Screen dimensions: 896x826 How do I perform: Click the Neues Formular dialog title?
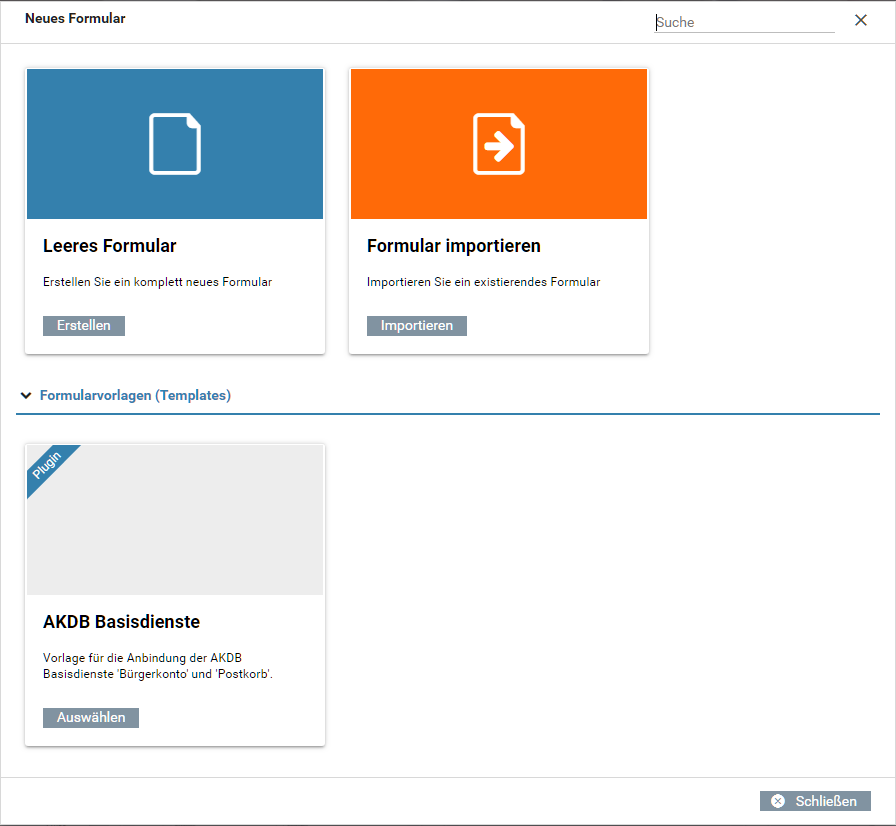pos(75,19)
